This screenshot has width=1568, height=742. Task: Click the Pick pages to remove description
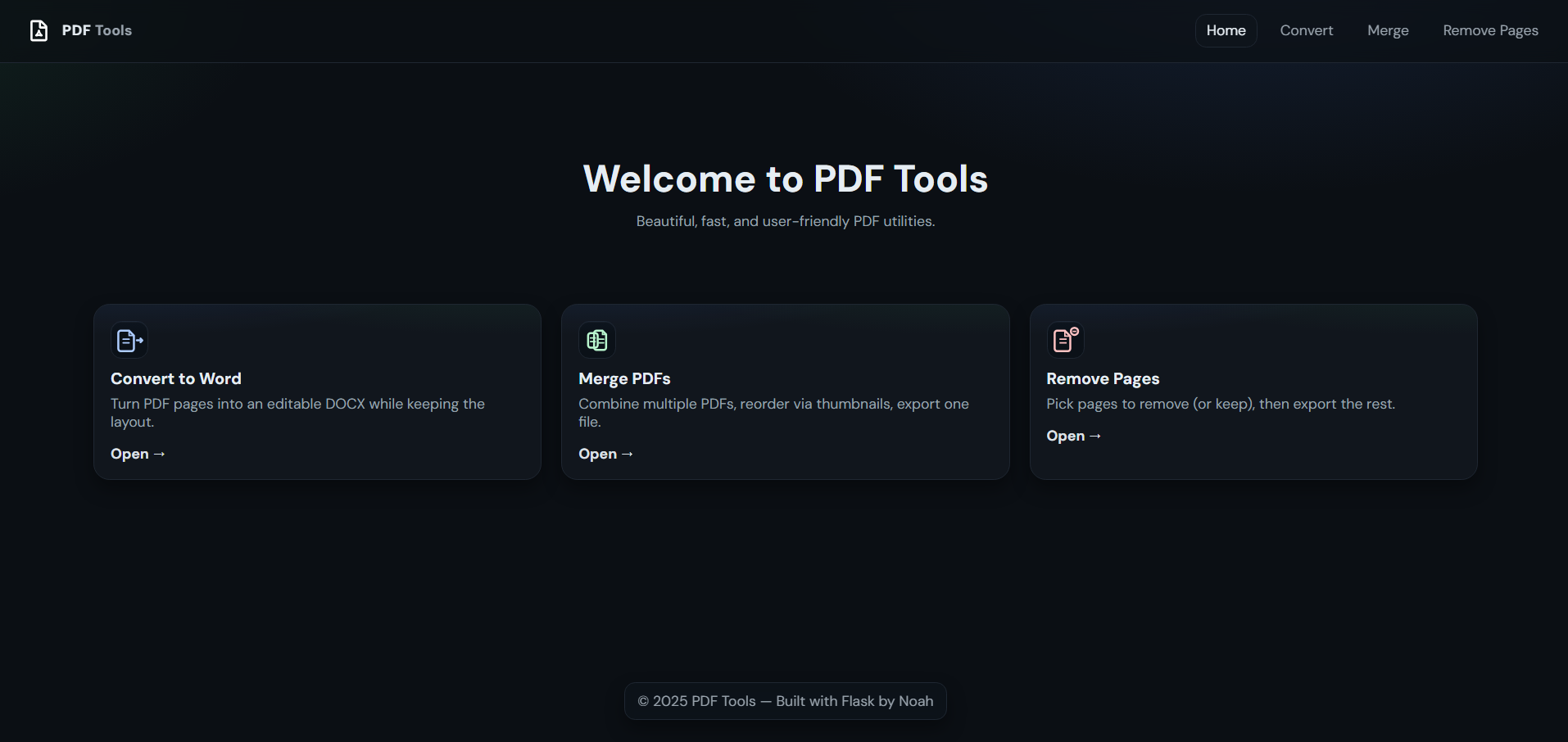(x=1220, y=404)
